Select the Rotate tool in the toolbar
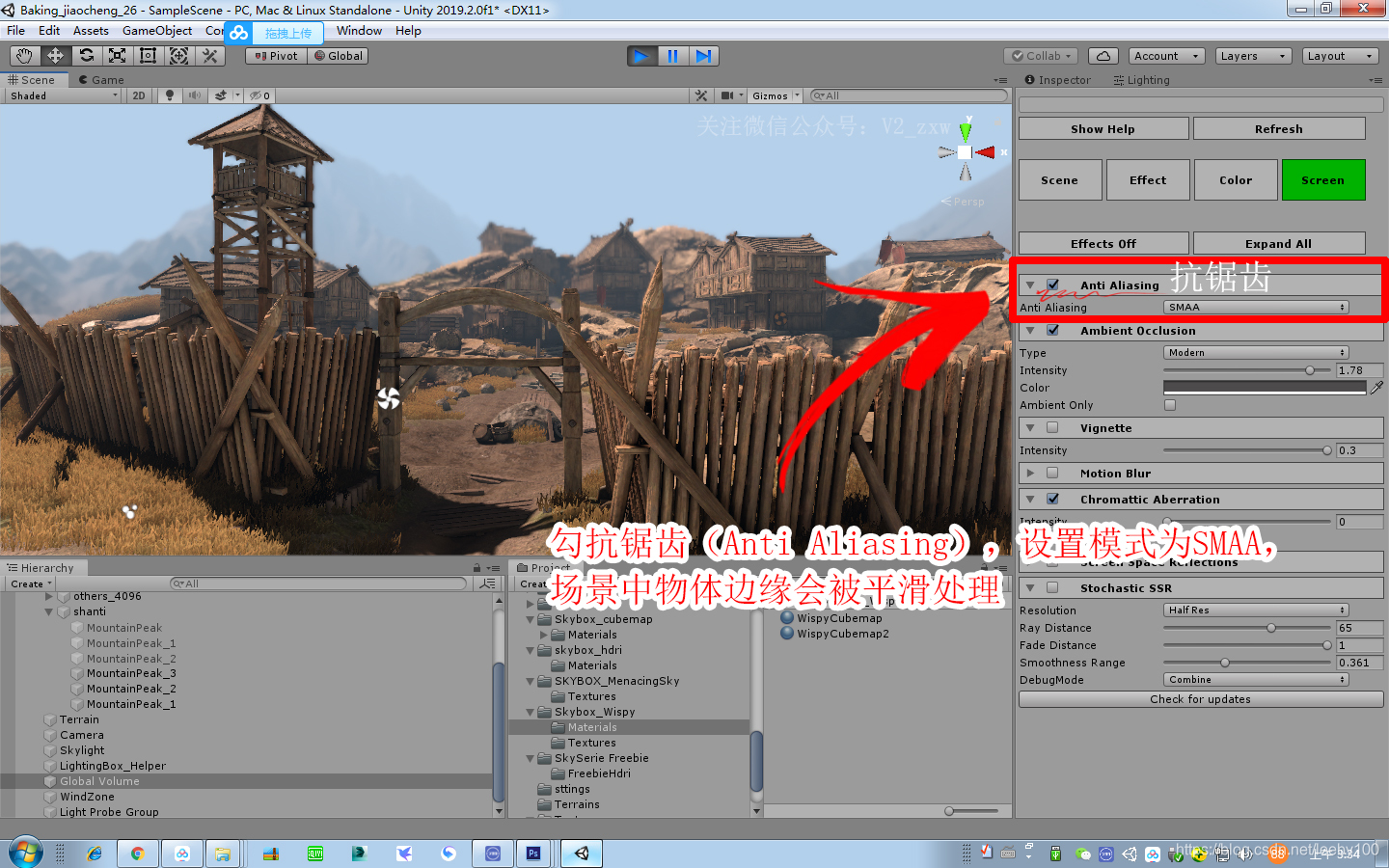1389x868 pixels. tap(86, 56)
